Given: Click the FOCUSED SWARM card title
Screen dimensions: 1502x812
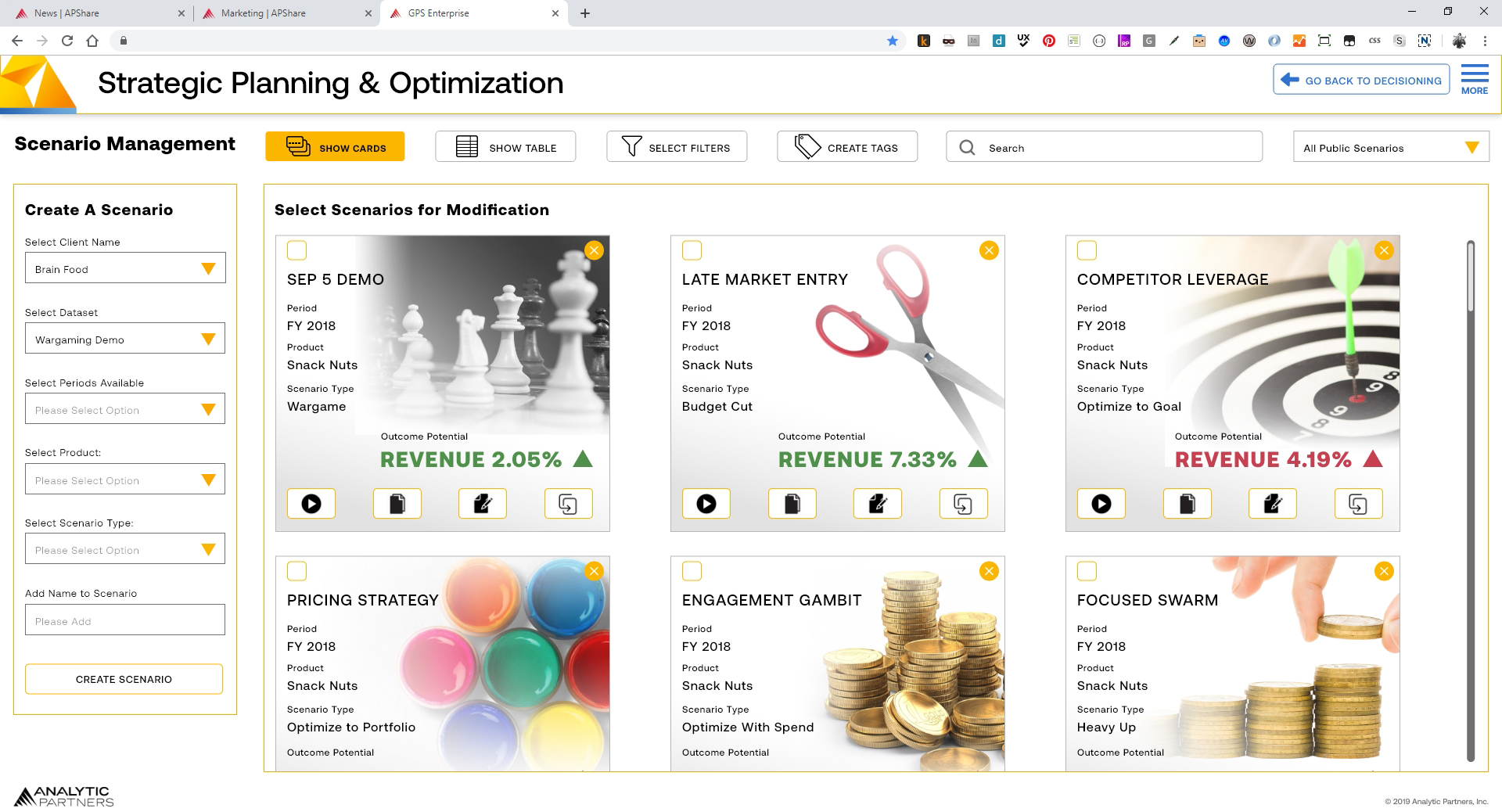Looking at the screenshot, I should (x=1148, y=600).
